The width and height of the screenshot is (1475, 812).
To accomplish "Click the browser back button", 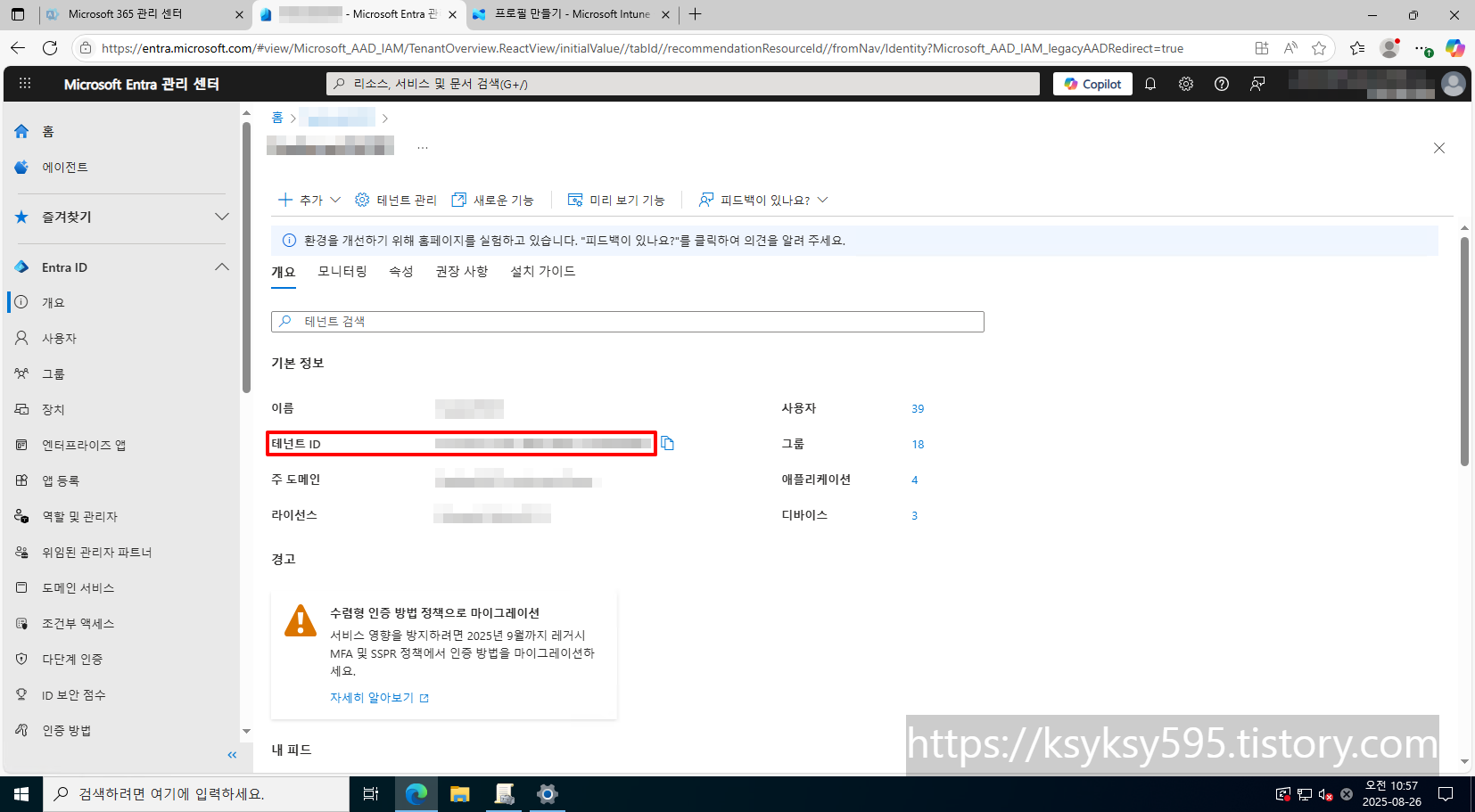I will 18,48.
